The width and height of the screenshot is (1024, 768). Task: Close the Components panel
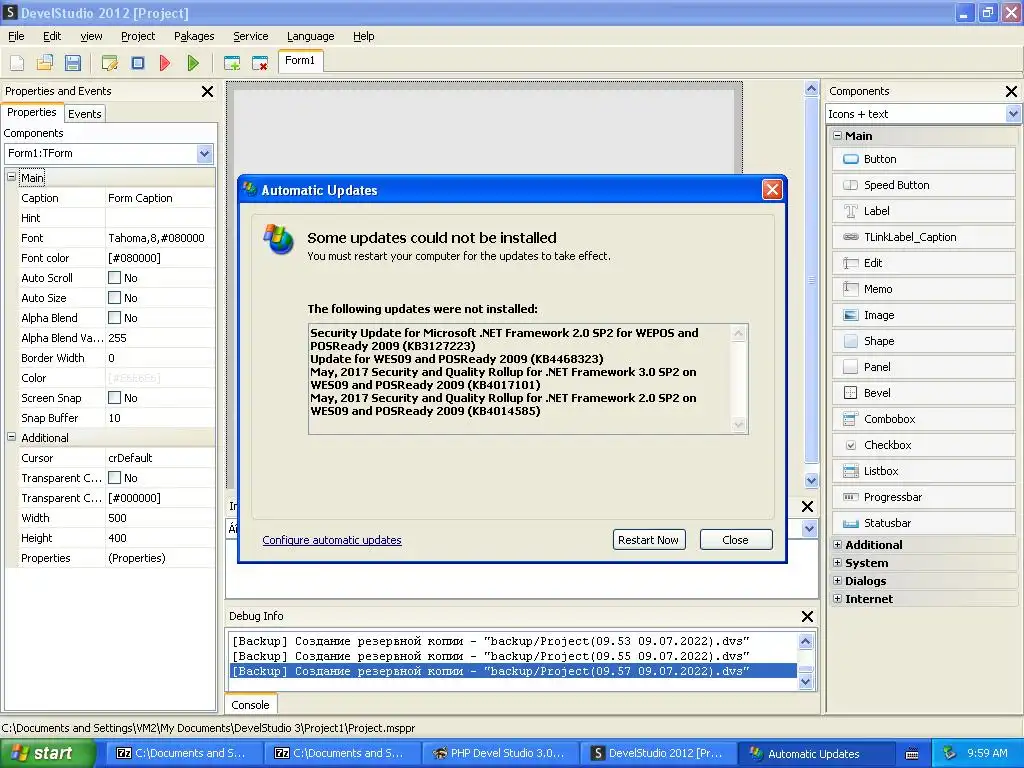coord(1011,91)
